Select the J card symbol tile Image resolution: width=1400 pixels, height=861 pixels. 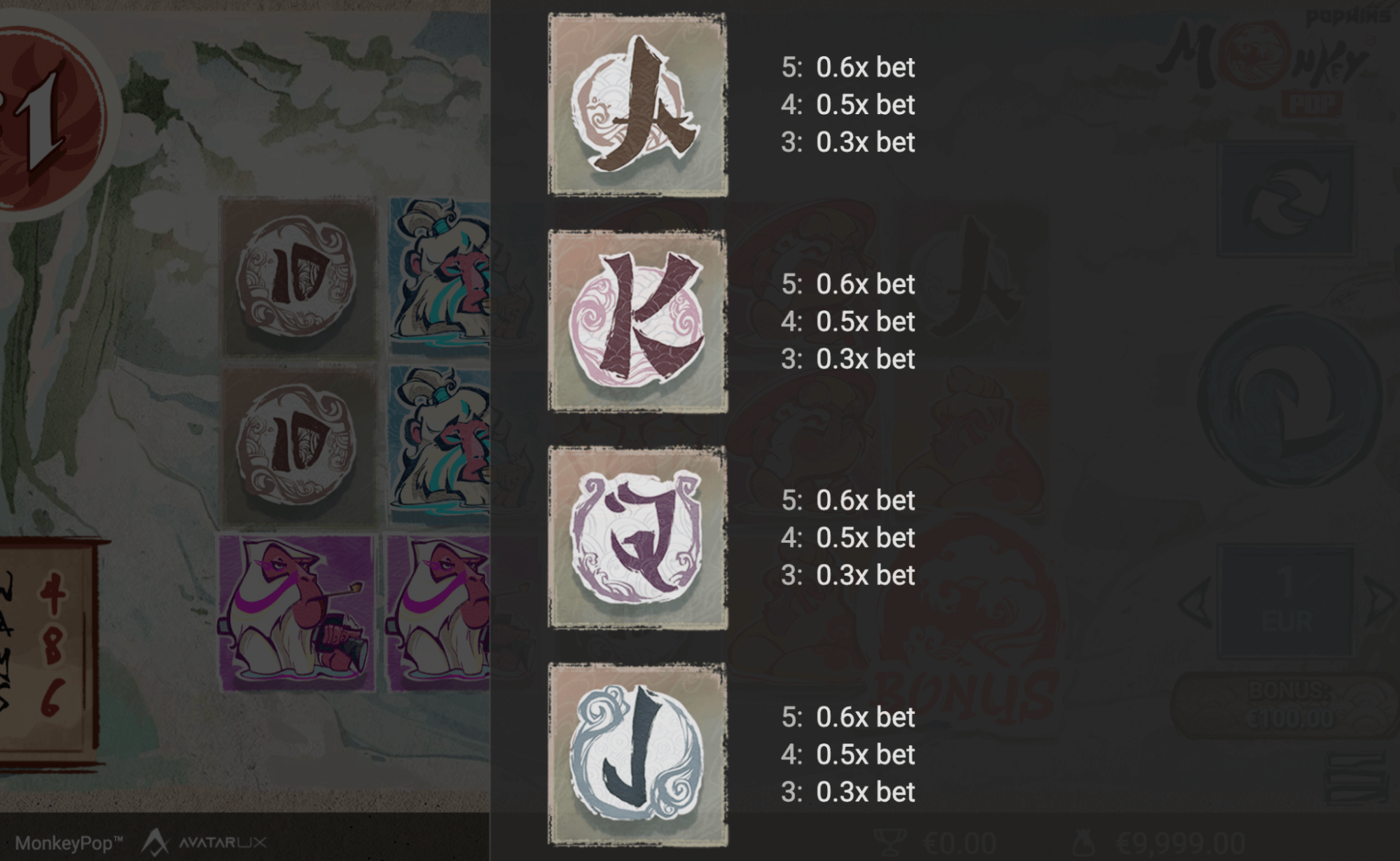click(x=637, y=755)
